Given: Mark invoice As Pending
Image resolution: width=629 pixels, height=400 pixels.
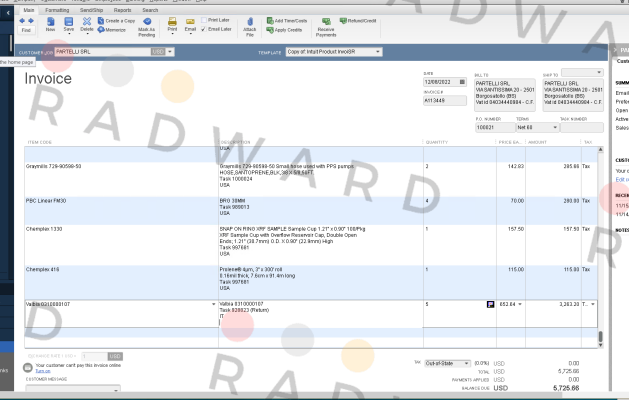Looking at the screenshot, I should 147,27.
